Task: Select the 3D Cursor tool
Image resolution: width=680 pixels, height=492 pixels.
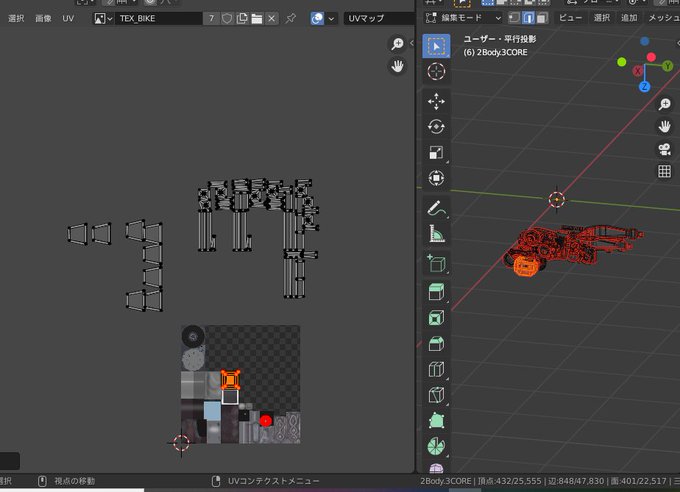Action: 436,72
